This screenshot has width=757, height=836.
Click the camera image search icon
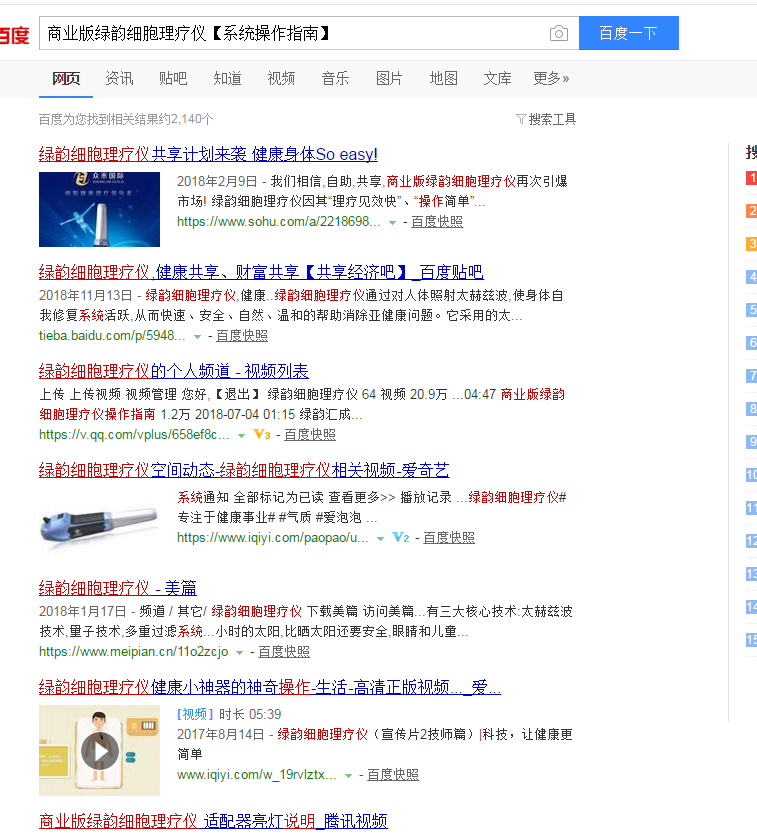(x=558, y=34)
